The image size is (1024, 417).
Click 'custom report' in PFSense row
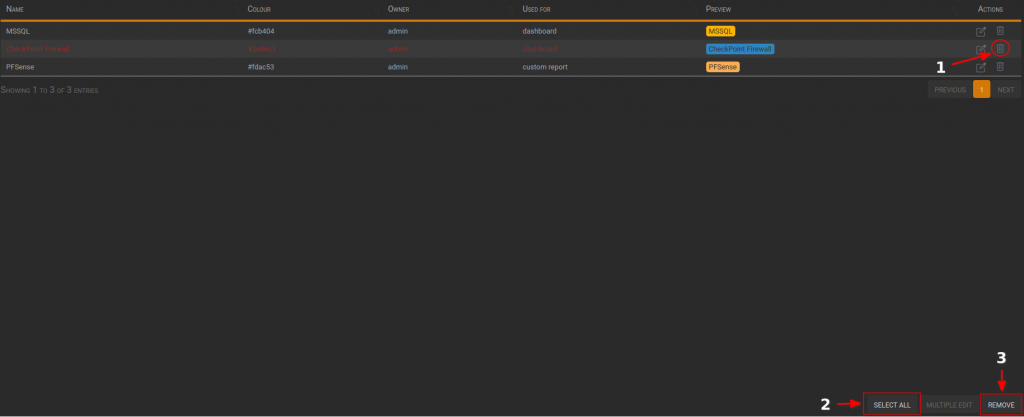tap(545, 67)
